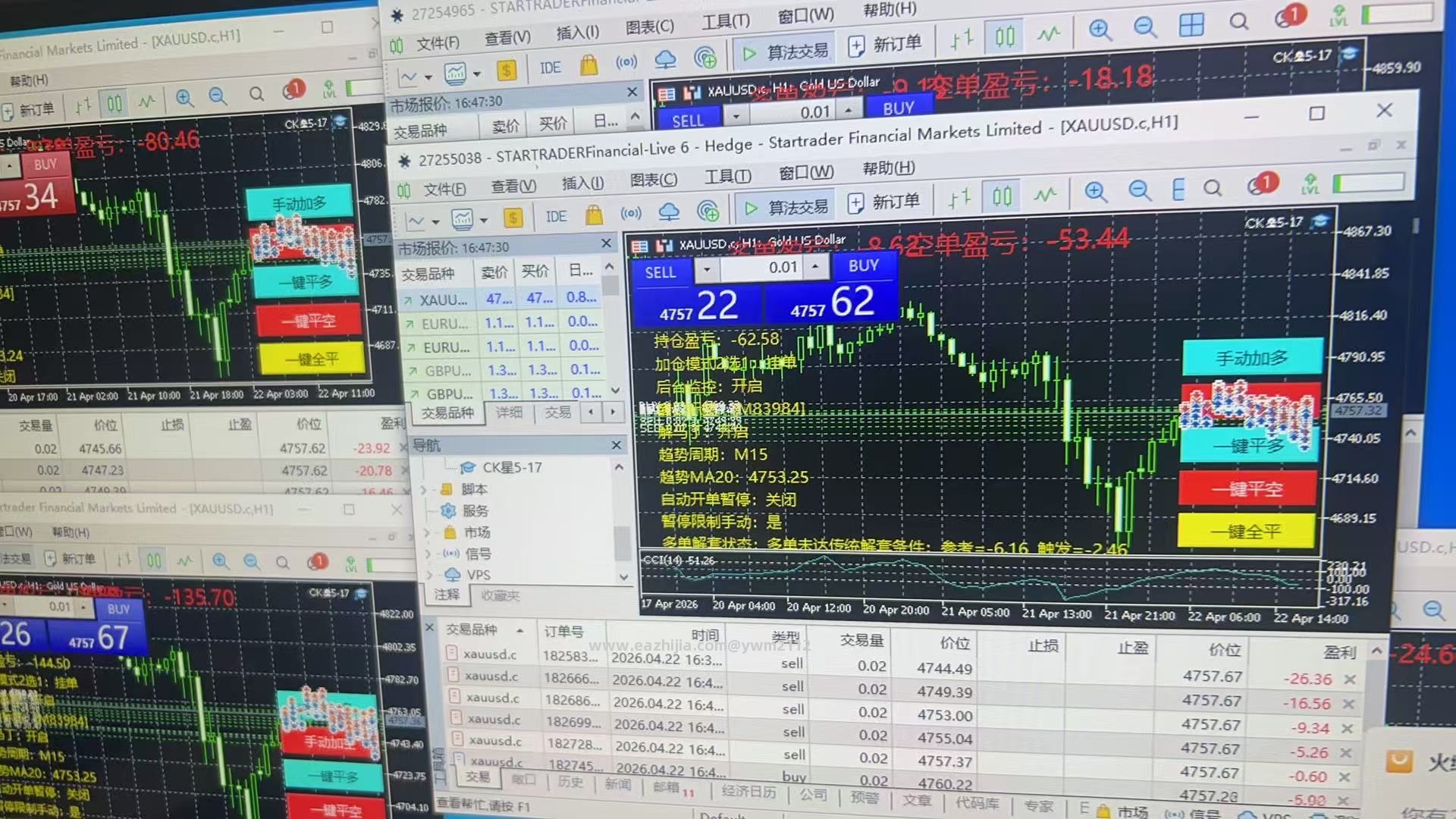Screen dimensions: 1456x819
Task: Click zoom in icon in top-left window
Action: [x=184, y=97]
